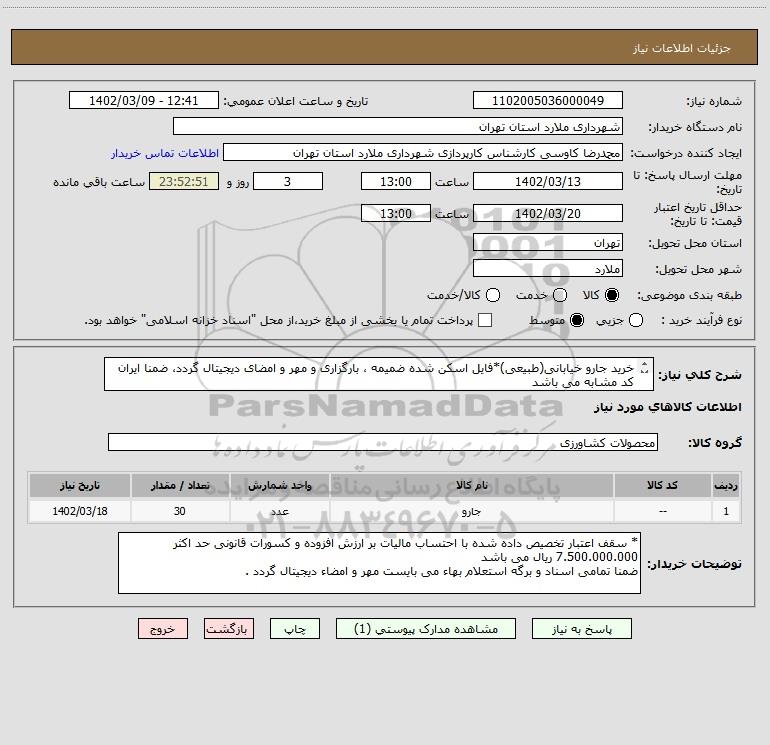
Task: Click the شهر محل تحویل field ملارد
Action: (x=548, y=269)
